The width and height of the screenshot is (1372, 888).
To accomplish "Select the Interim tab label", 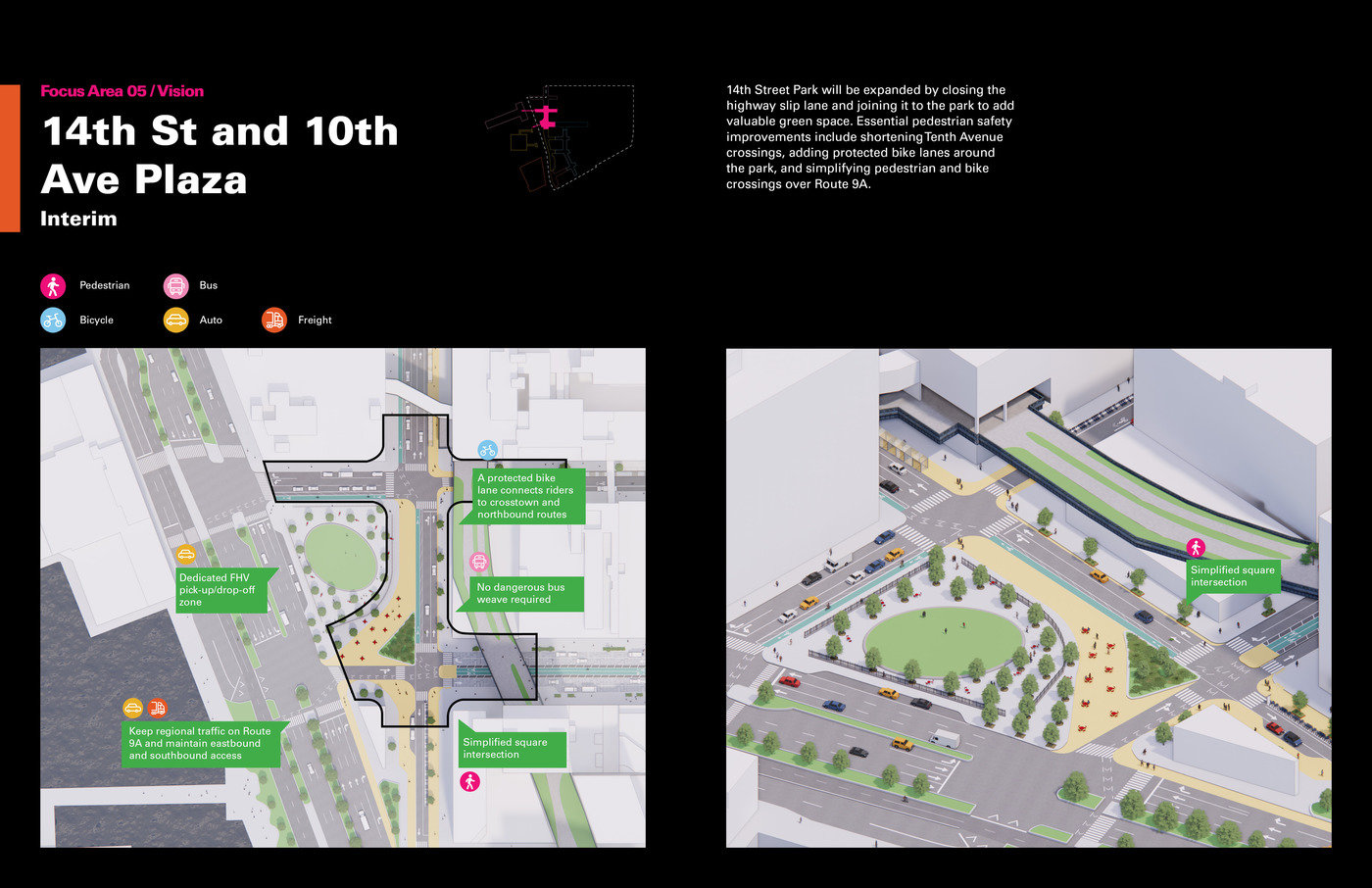I will [78, 219].
